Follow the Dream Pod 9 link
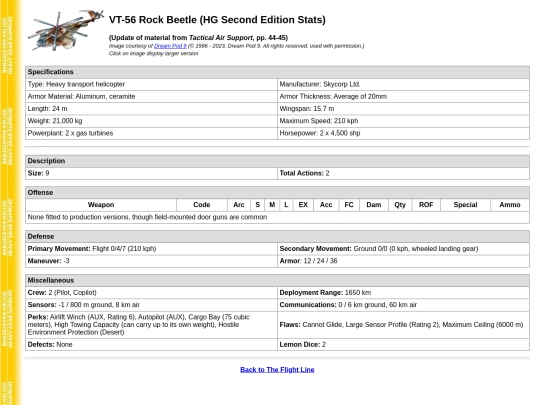Image resolution: width=540 pixels, height=405 pixels. coord(170,46)
